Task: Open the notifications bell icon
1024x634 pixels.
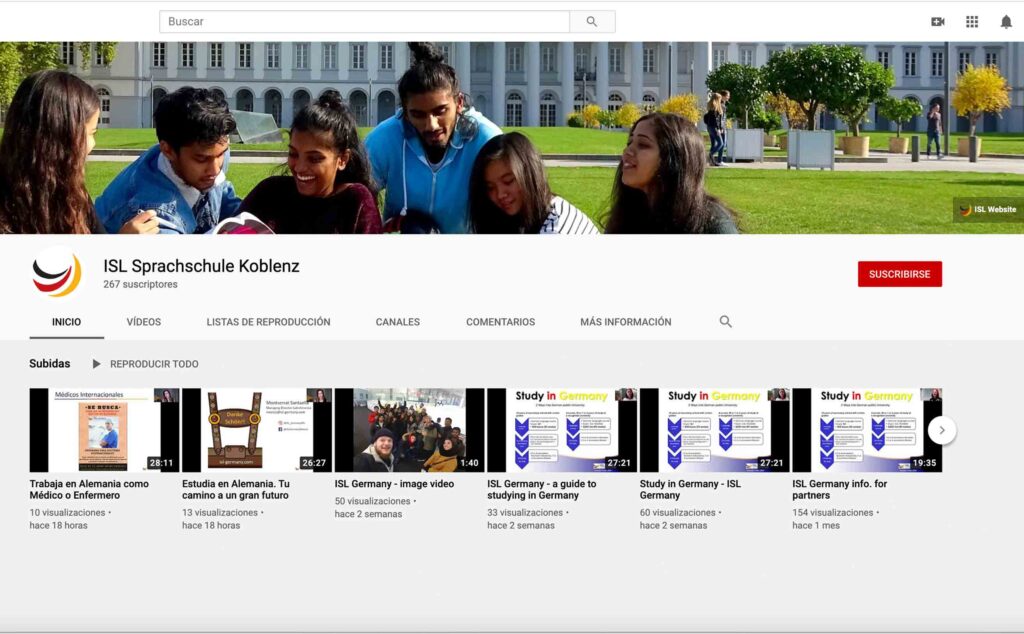Action: (x=1006, y=22)
